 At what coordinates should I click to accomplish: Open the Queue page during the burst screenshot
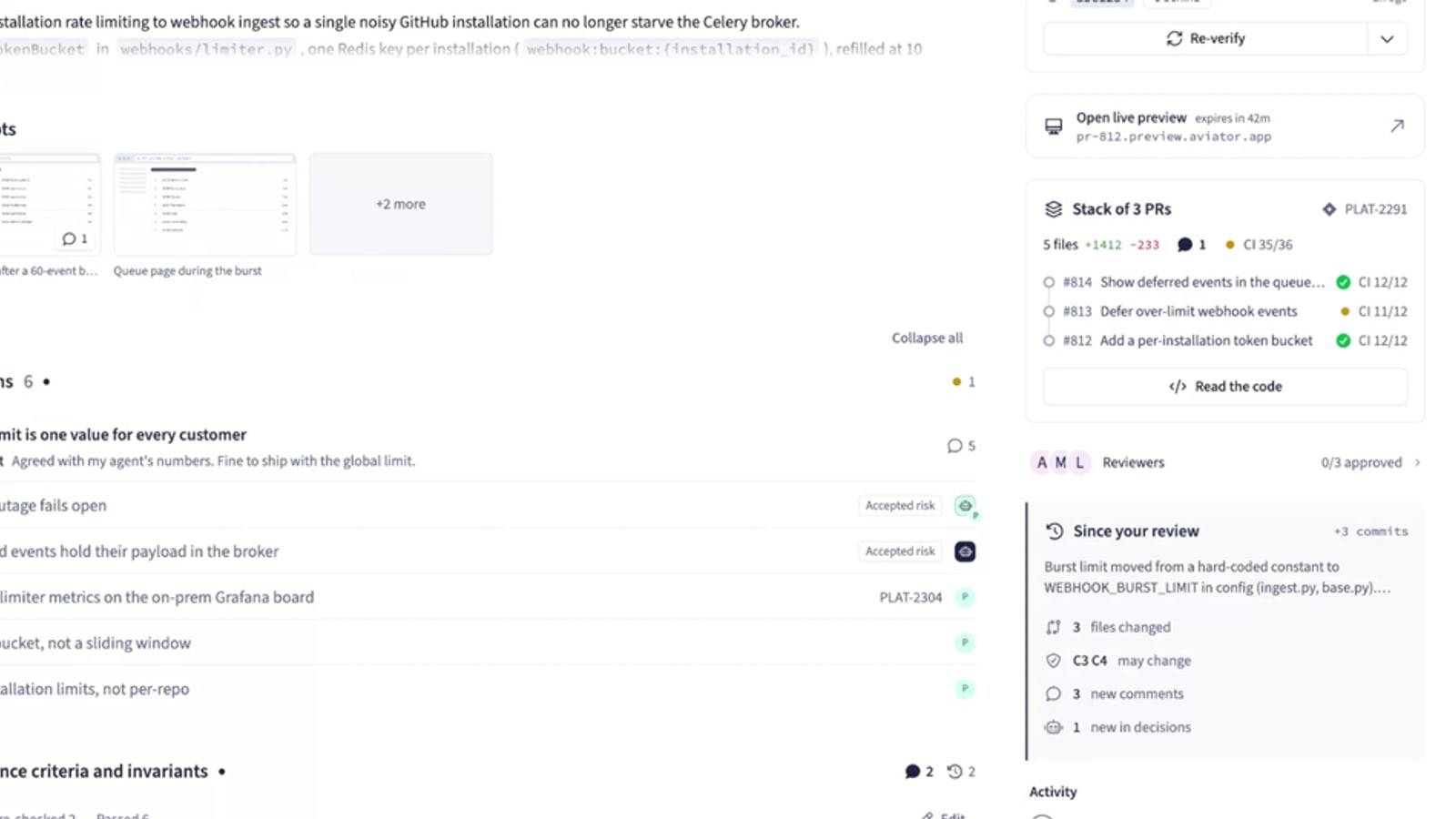pos(205,204)
